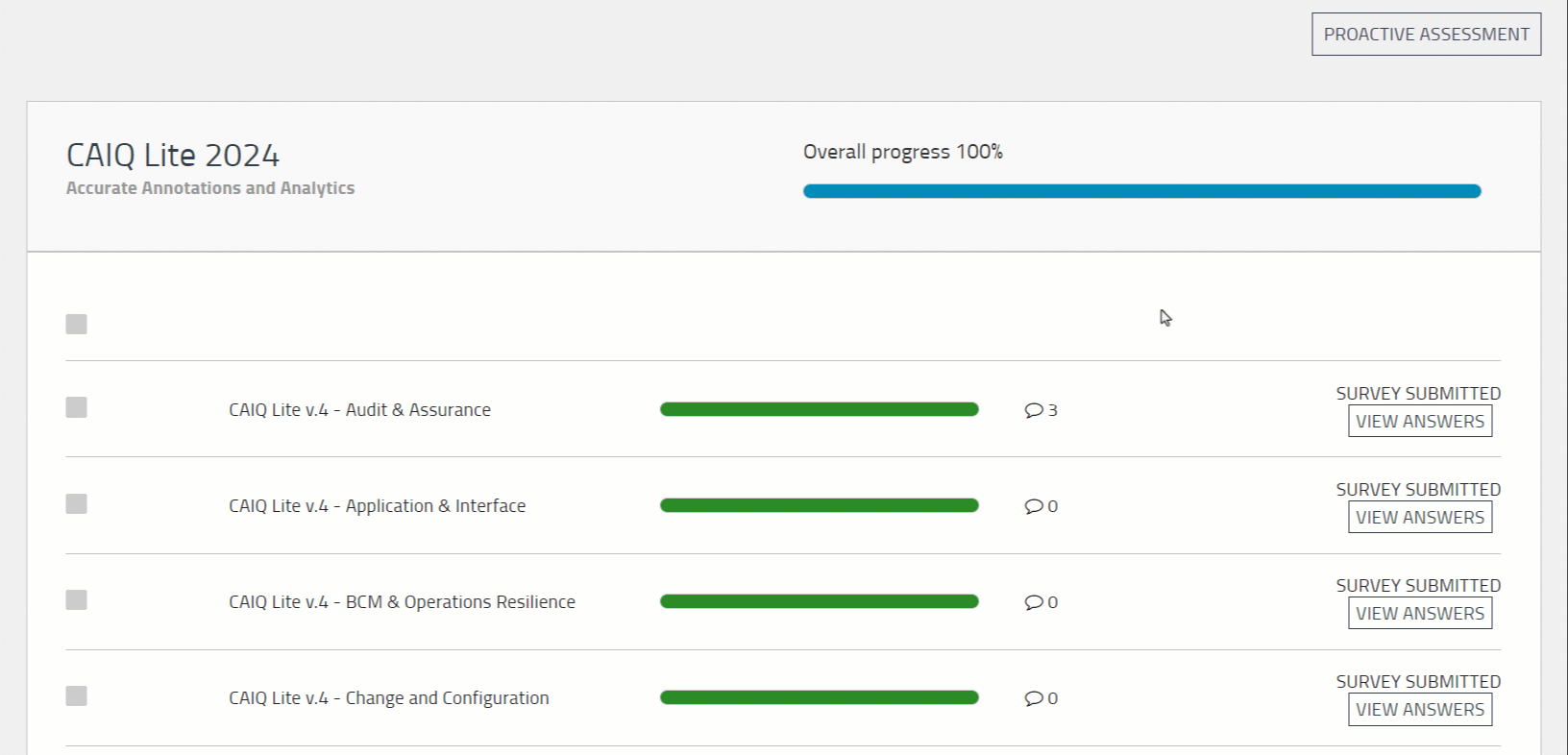Open CAIQ Lite v.4 - Application & Interface title
Viewport: 1568px width, 755px height.
pyautogui.click(x=377, y=506)
